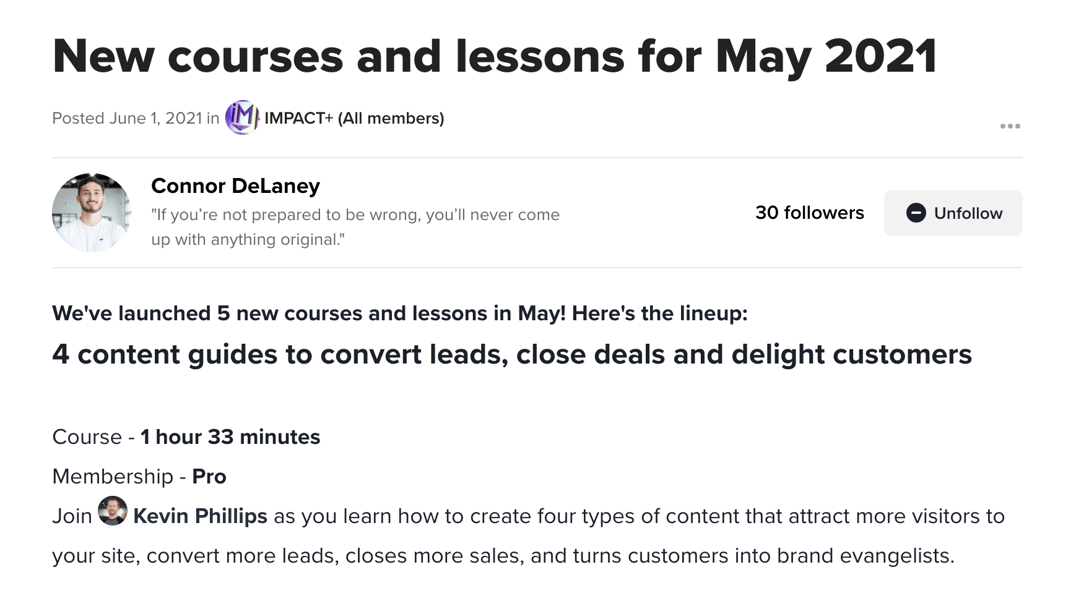Open the three-dot post options menu
Screen dimensions: 1076x596
[x=1010, y=126]
